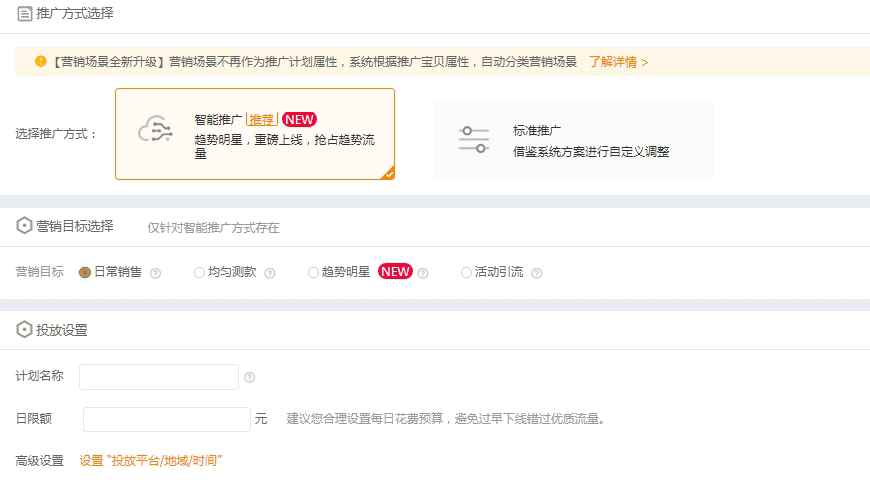Click the 推广方式选择 section header icon
Image resolution: width=870 pixels, height=485 pixels.
[x=25, y=14]
